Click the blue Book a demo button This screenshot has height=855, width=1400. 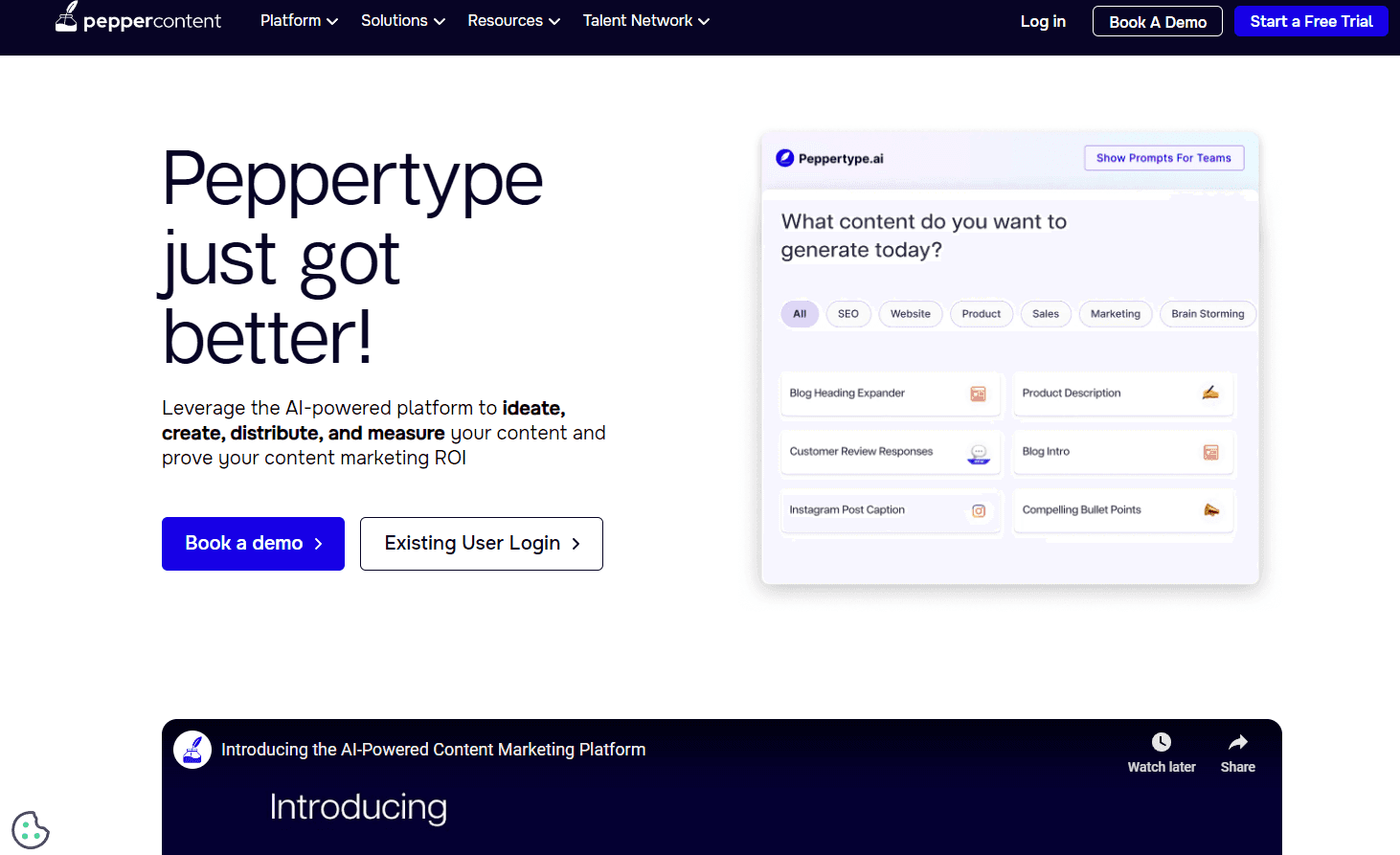(x=253, y=544)
